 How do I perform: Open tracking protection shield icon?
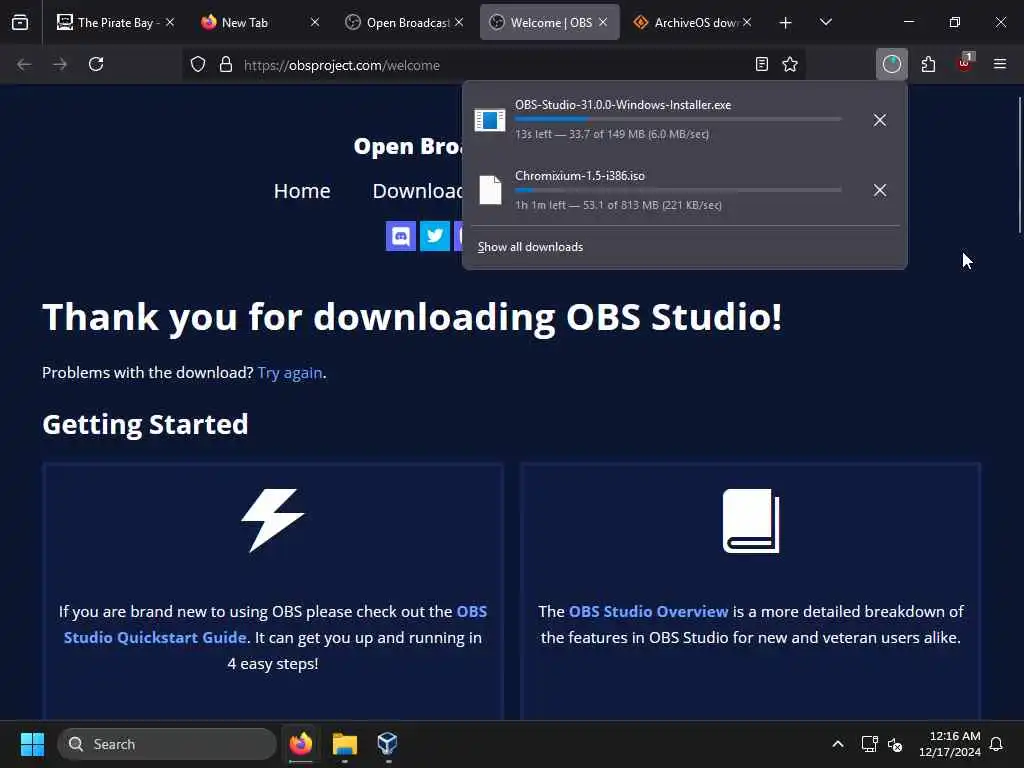[198, 65]
